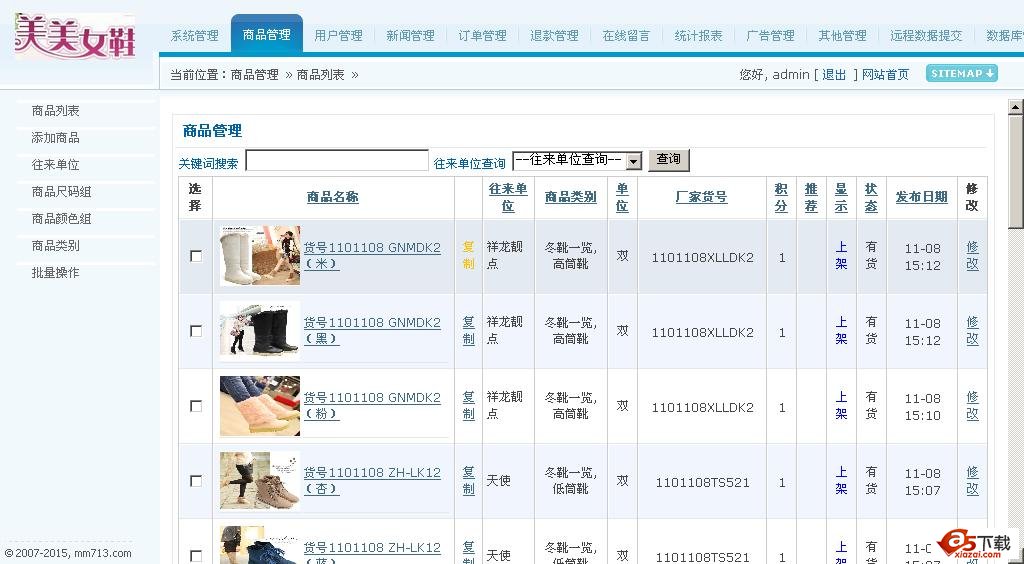Open 批量操作 in the sidebar
This screenshot has height=564, width=1024.
tap(56, 272)
